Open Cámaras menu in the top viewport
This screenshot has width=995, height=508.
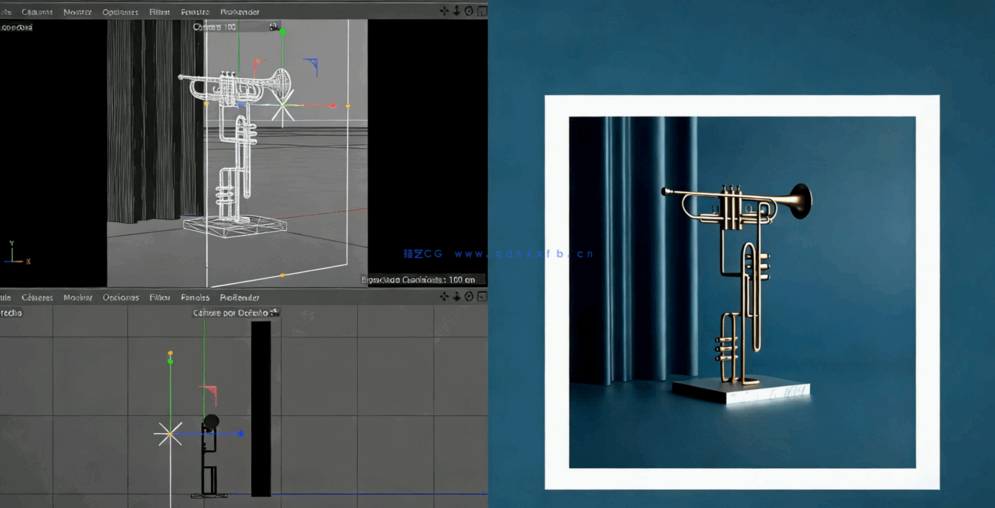pyautogui.click(x=37, y=12)
